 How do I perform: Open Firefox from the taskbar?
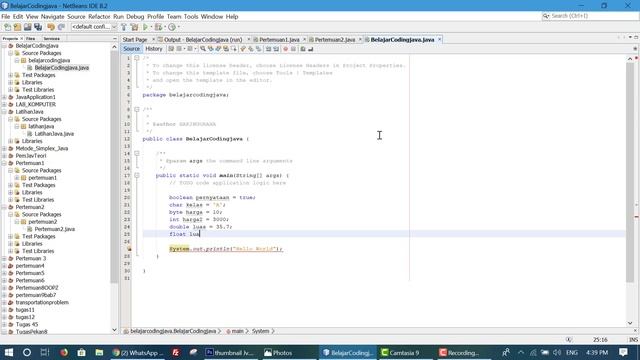[64, 352]
